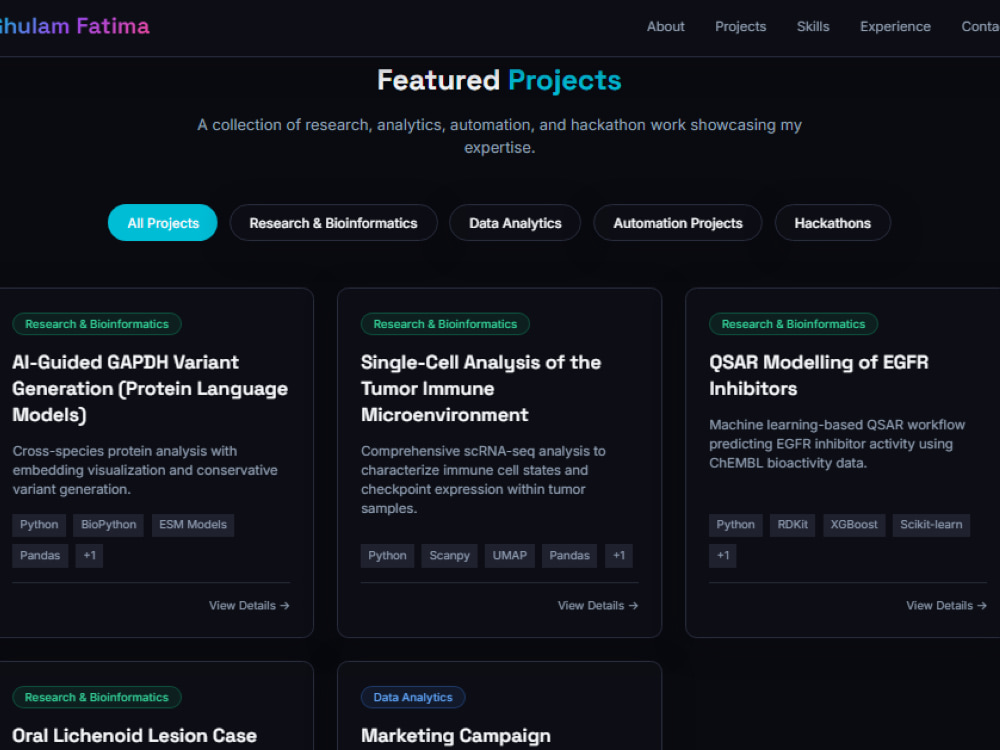Show Data Analytics projects

[x=515, y=223]
